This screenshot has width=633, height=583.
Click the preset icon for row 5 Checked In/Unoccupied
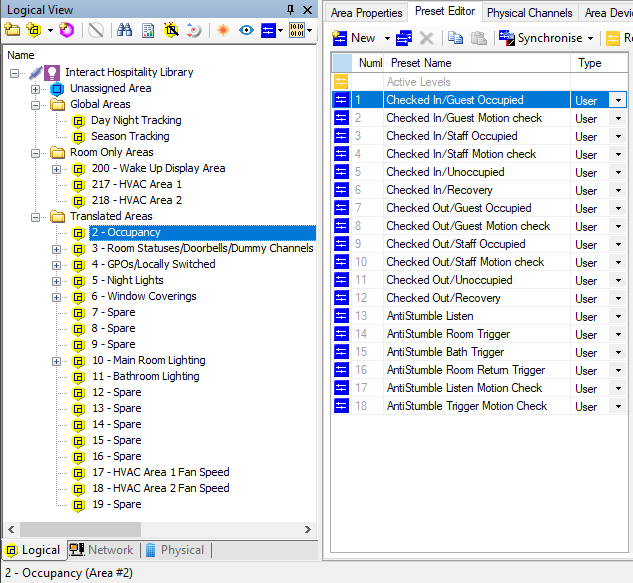pos(341,172)
